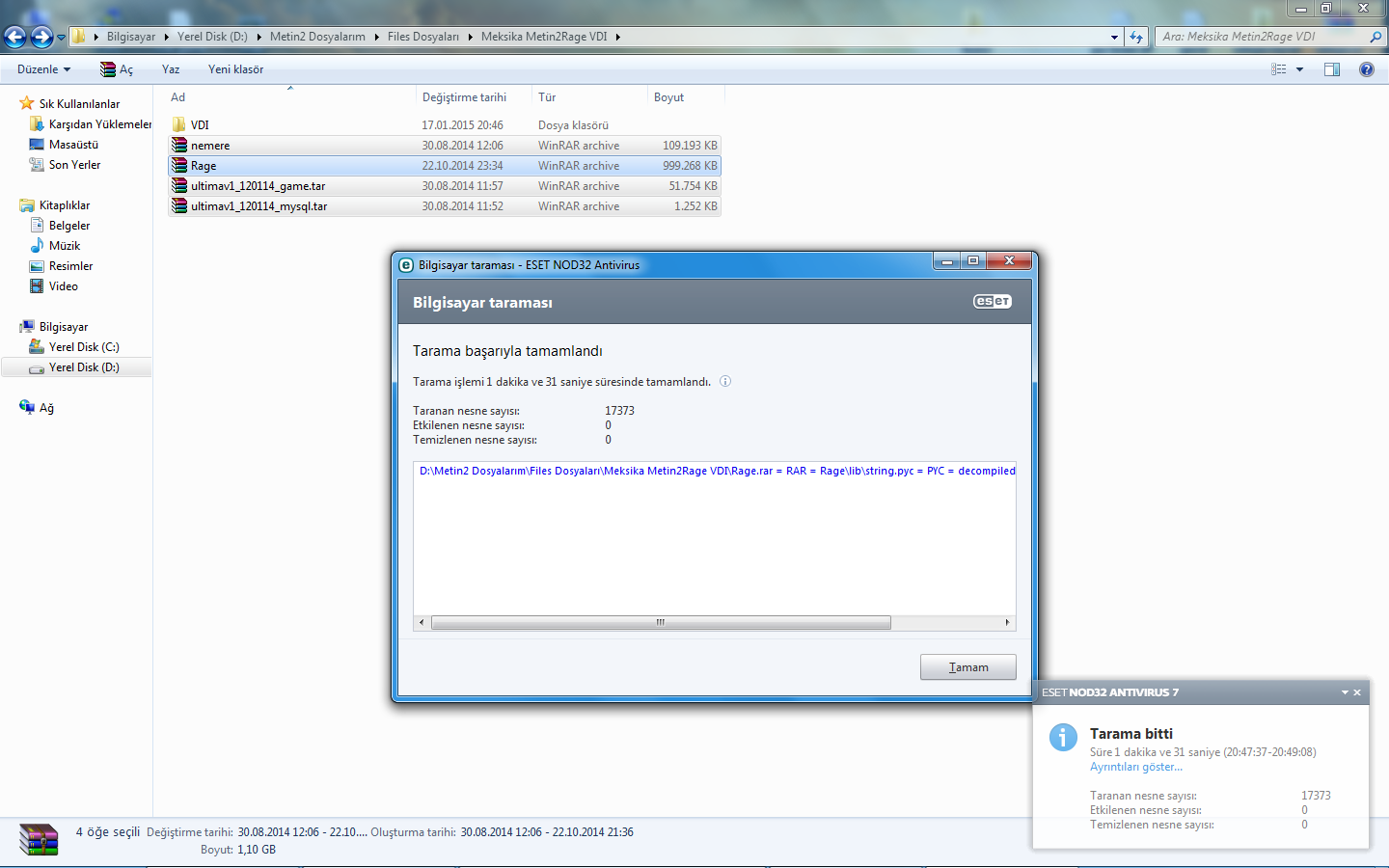This screenshot has height=868, width=1389.
Task: Click 'Ayrıntıları göster...' link in notification
Action: coord(1136,767)
